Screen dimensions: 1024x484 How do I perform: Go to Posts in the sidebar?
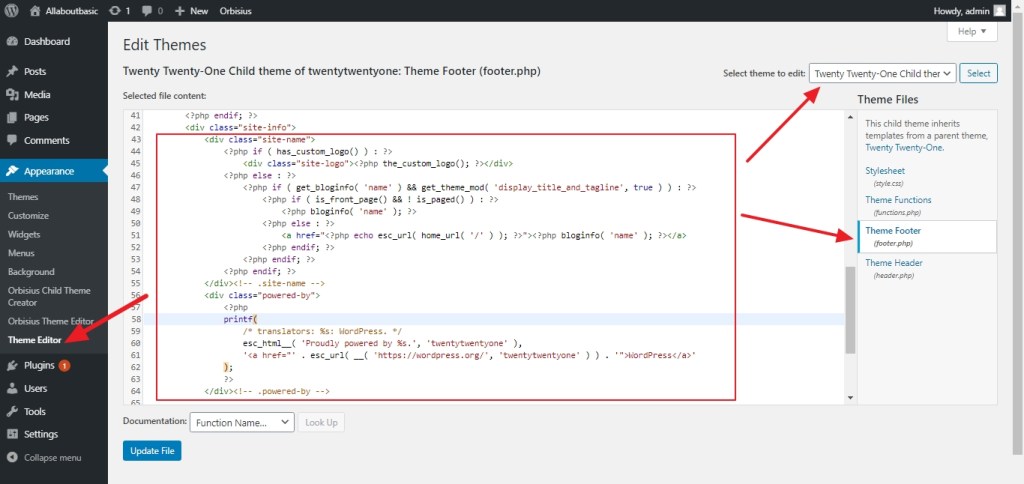35,72
